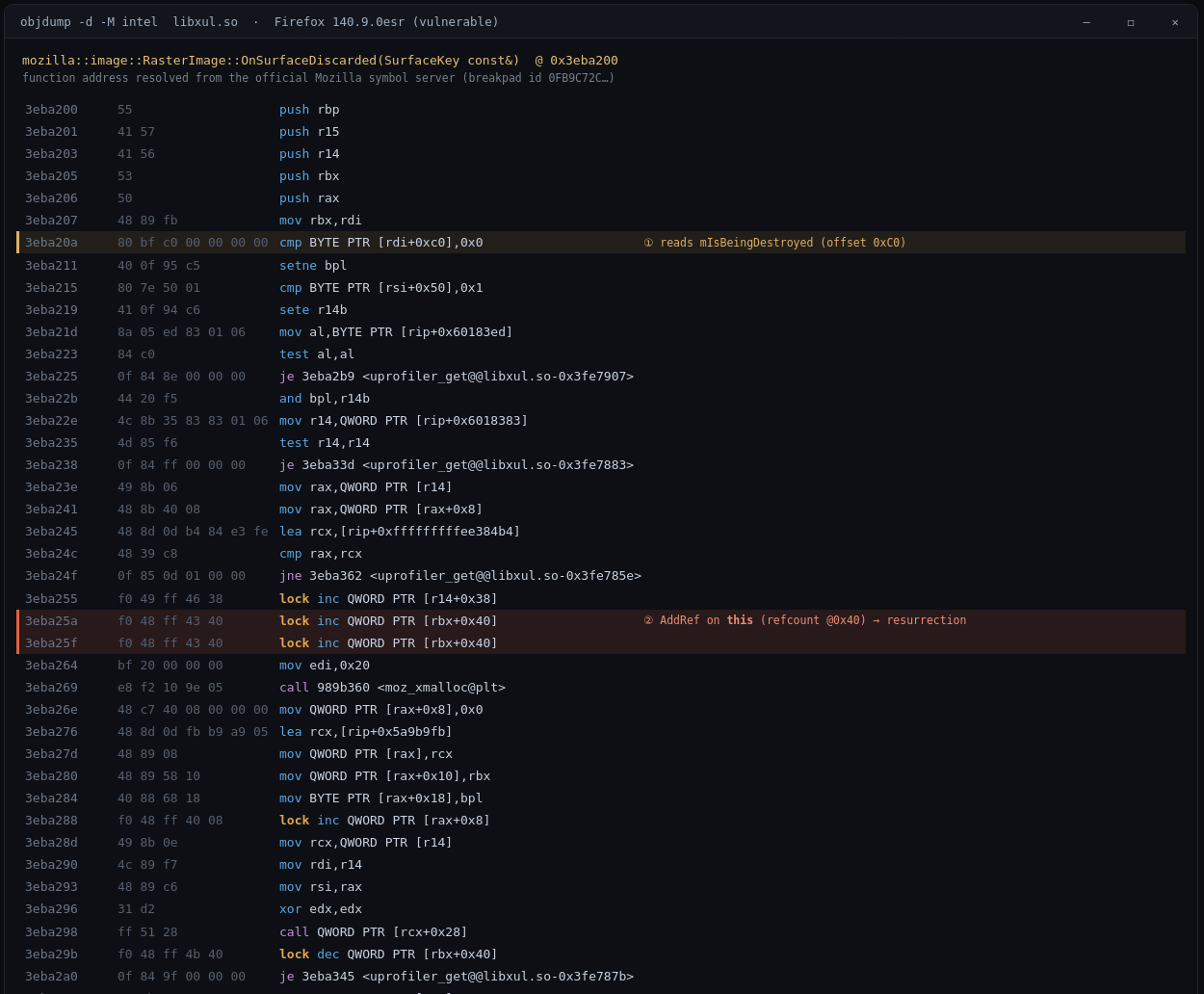The image size is (1204, 994).
Task: Maximize the objdump window
Action: [x=1131, y=22]
